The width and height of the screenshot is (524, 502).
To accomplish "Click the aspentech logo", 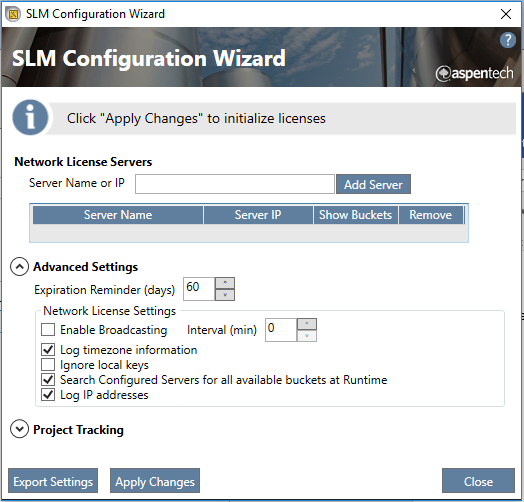I will tap(474, 74).
